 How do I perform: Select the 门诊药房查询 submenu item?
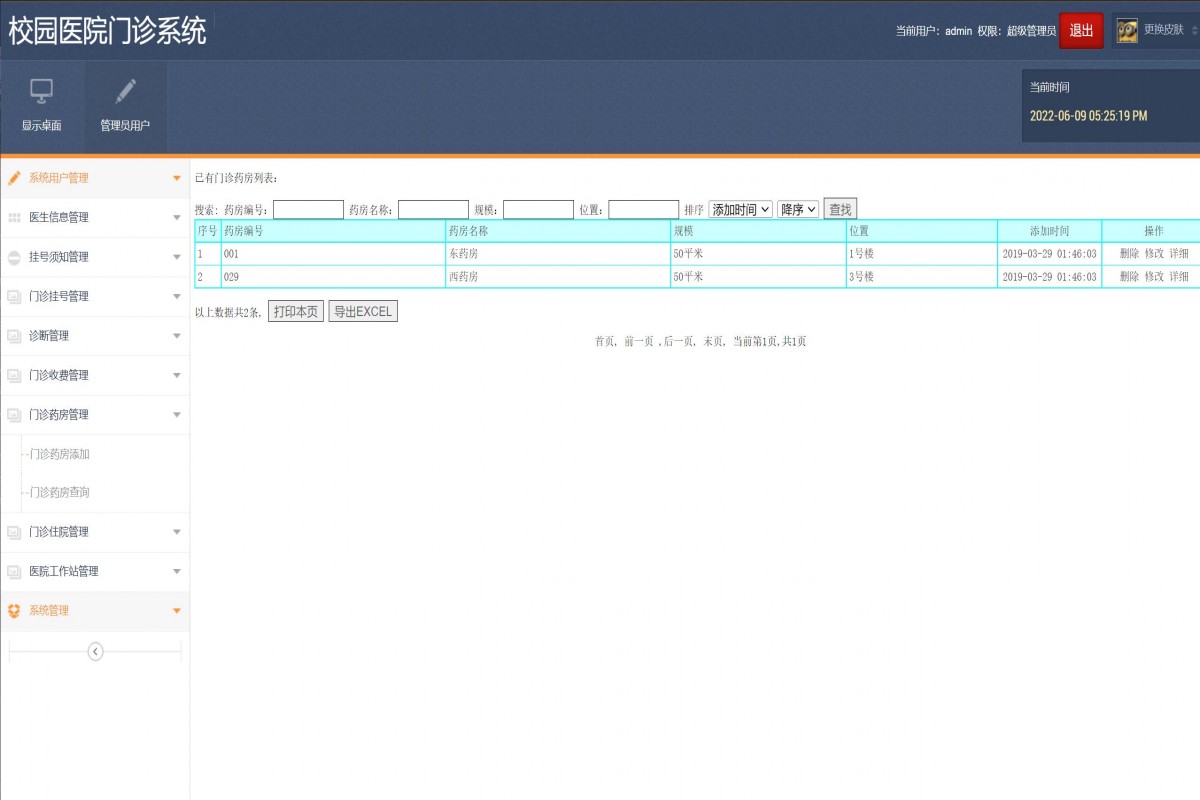coord(60,493)
